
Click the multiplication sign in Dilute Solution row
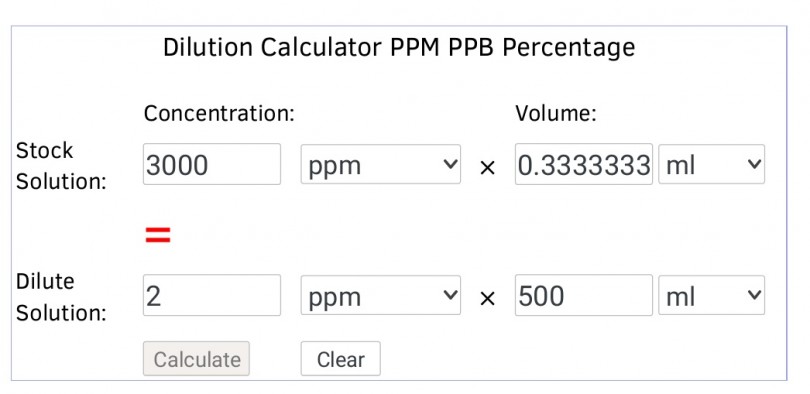487,298
